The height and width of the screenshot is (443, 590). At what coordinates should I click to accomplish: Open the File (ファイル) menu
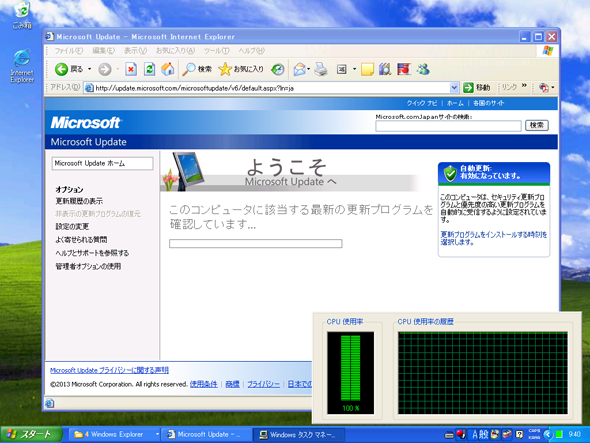click(x=68, y=51)
